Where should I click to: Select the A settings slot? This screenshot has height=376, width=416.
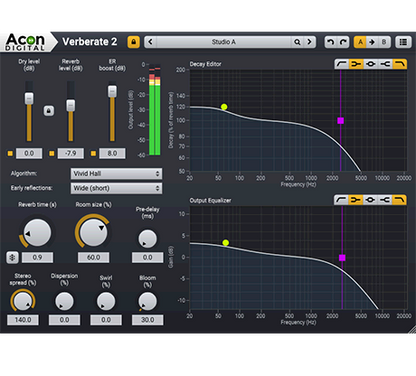click(x=360, y=42)
